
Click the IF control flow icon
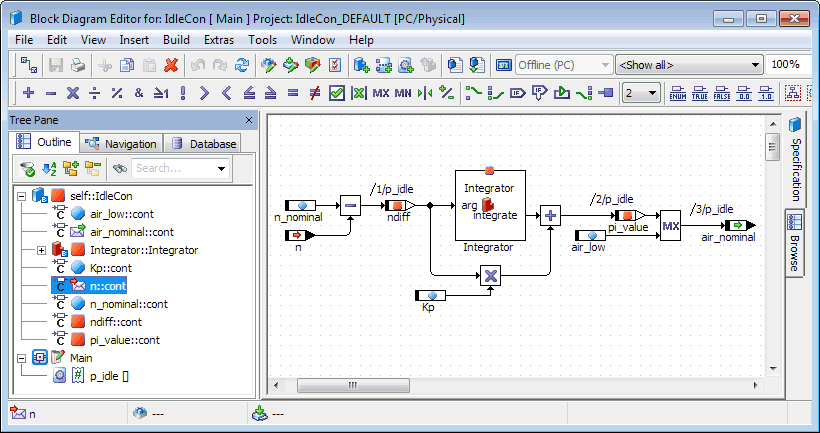[518, 94]
